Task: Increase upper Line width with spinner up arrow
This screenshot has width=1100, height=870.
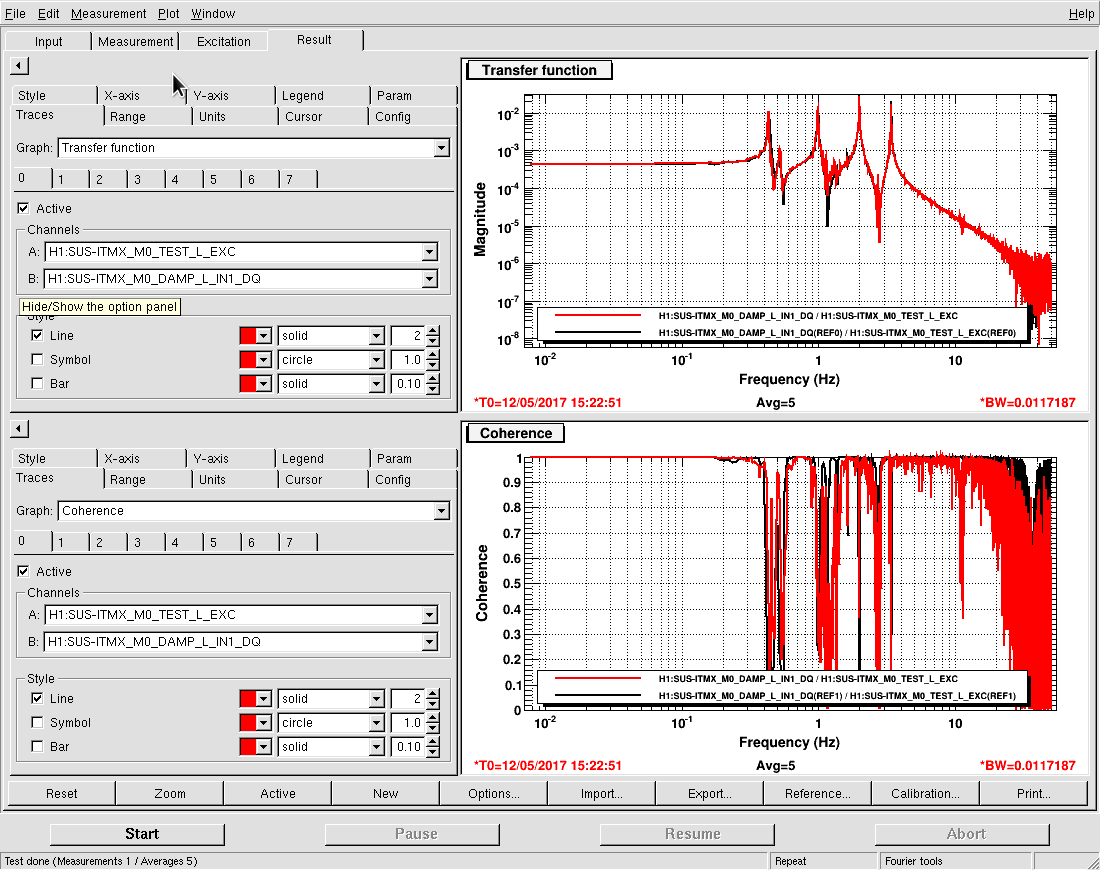Action: [x=433, y=331]
